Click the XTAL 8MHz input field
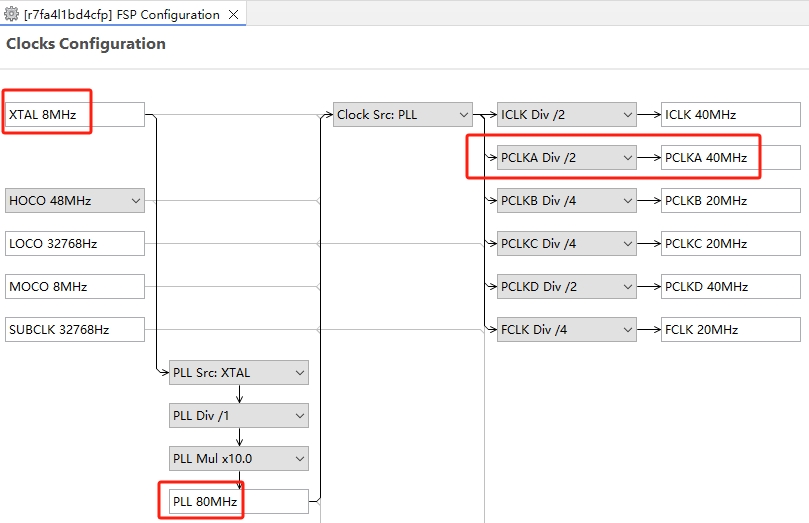 (x=75, y=115)
